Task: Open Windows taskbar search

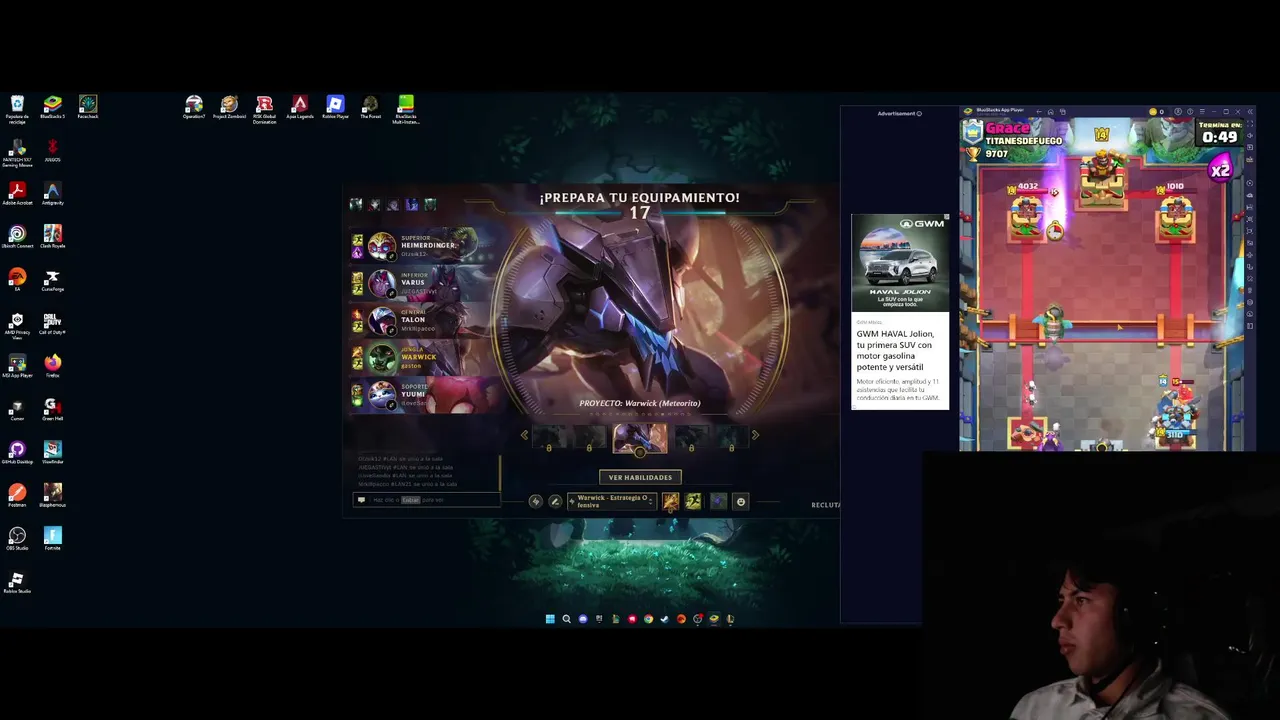Action: coord(566,619)
